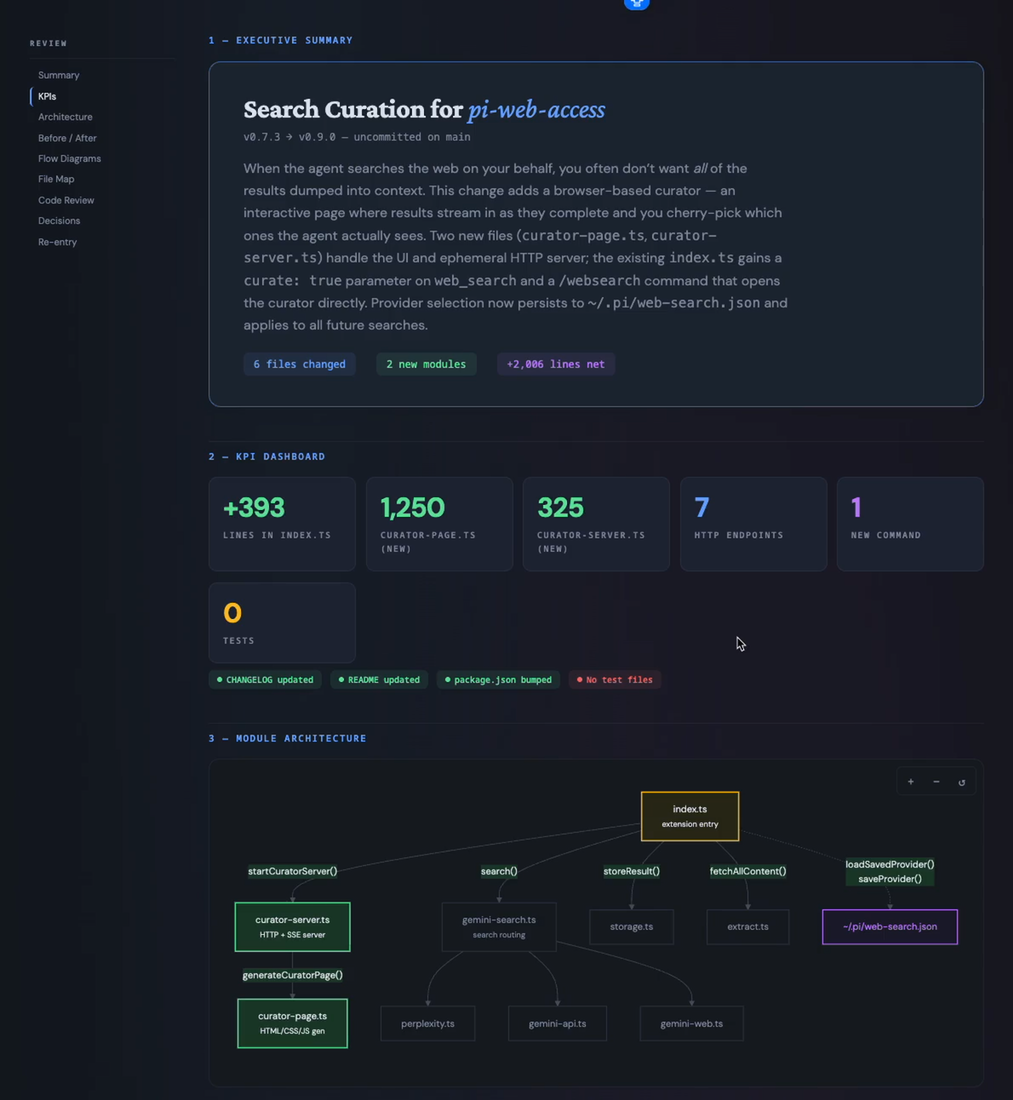The width and height of the screenshot is (1013, 1100).
Task: Click the search() edge label
Action: pyautogui.click(x=499, y=871)
